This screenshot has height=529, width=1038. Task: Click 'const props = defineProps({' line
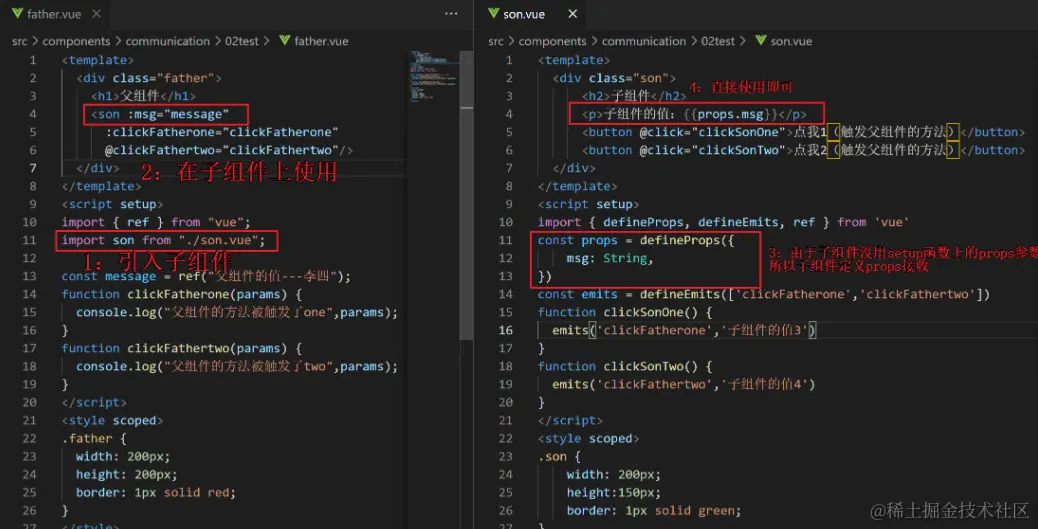point(636,240)
